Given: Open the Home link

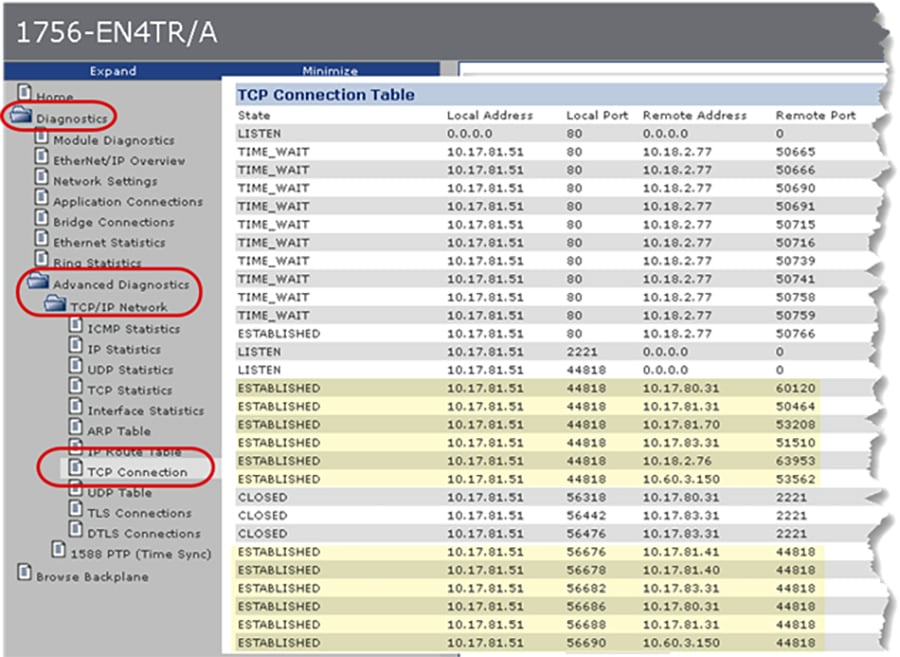Looking at the screenshot, I should point(55,96).
